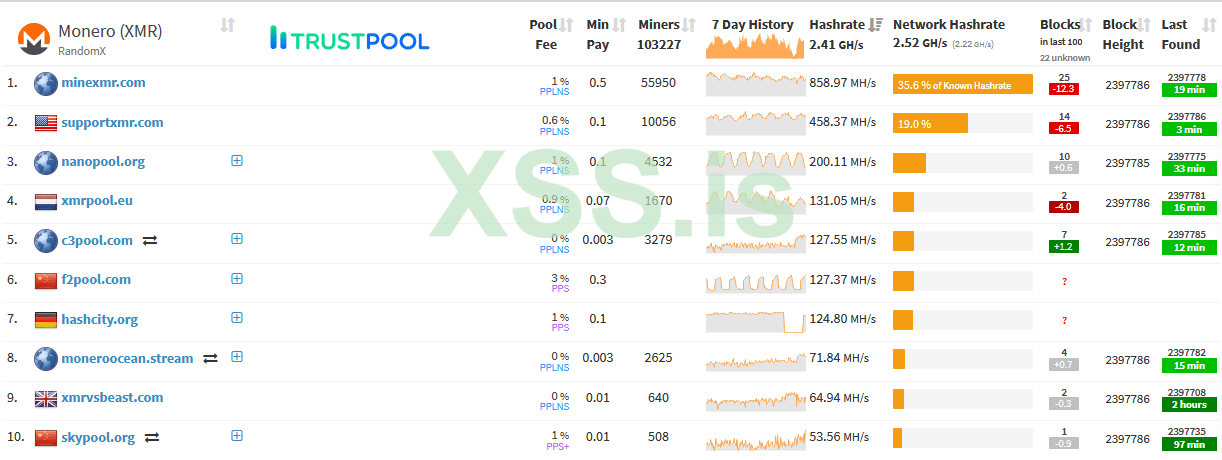The width and height of the screenshot is (1222, 460).
Task: Open nanopool.org pool link
Action: coord(103,162)
